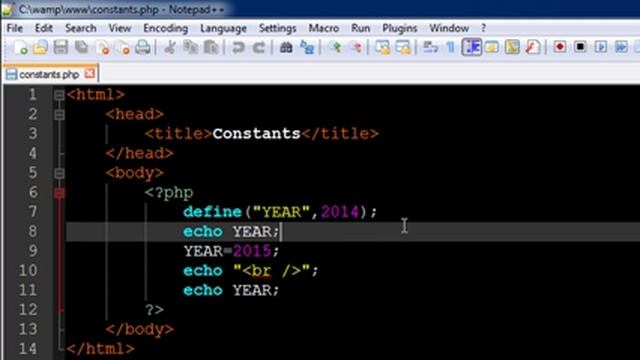Toggle word wrap toolbar icon
The width and height of the screenshot is (640, 360).
[430, 47]
